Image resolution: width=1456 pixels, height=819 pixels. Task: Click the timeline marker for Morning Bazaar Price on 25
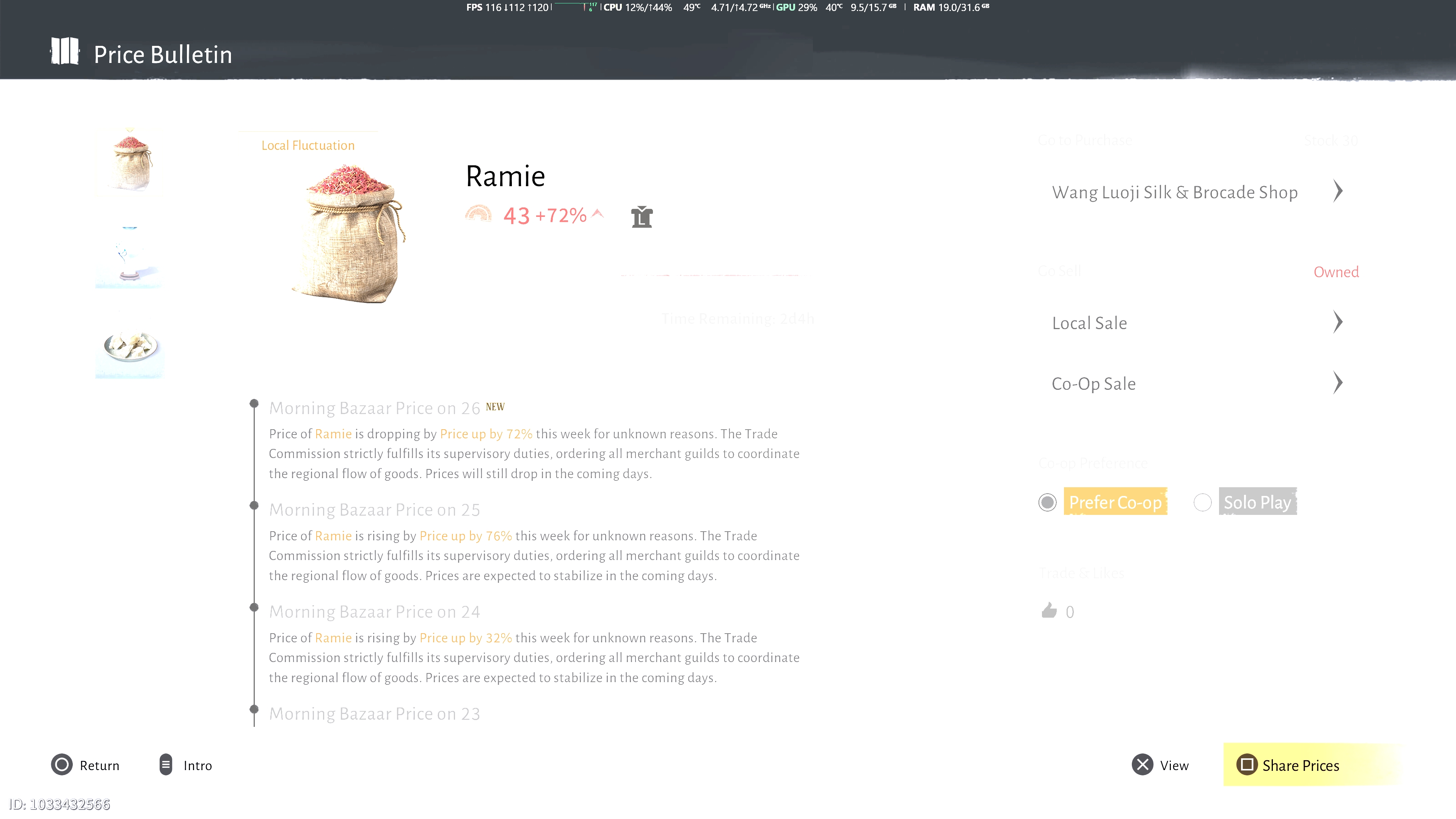point(254,505)
